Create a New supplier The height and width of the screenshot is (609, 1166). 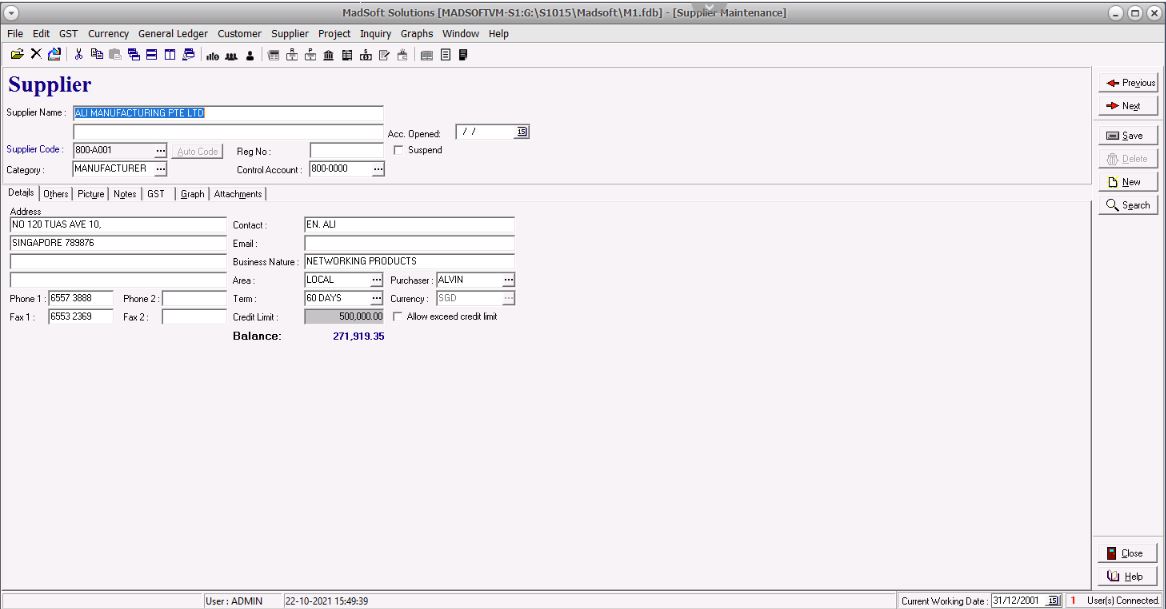coord(1129,181)
